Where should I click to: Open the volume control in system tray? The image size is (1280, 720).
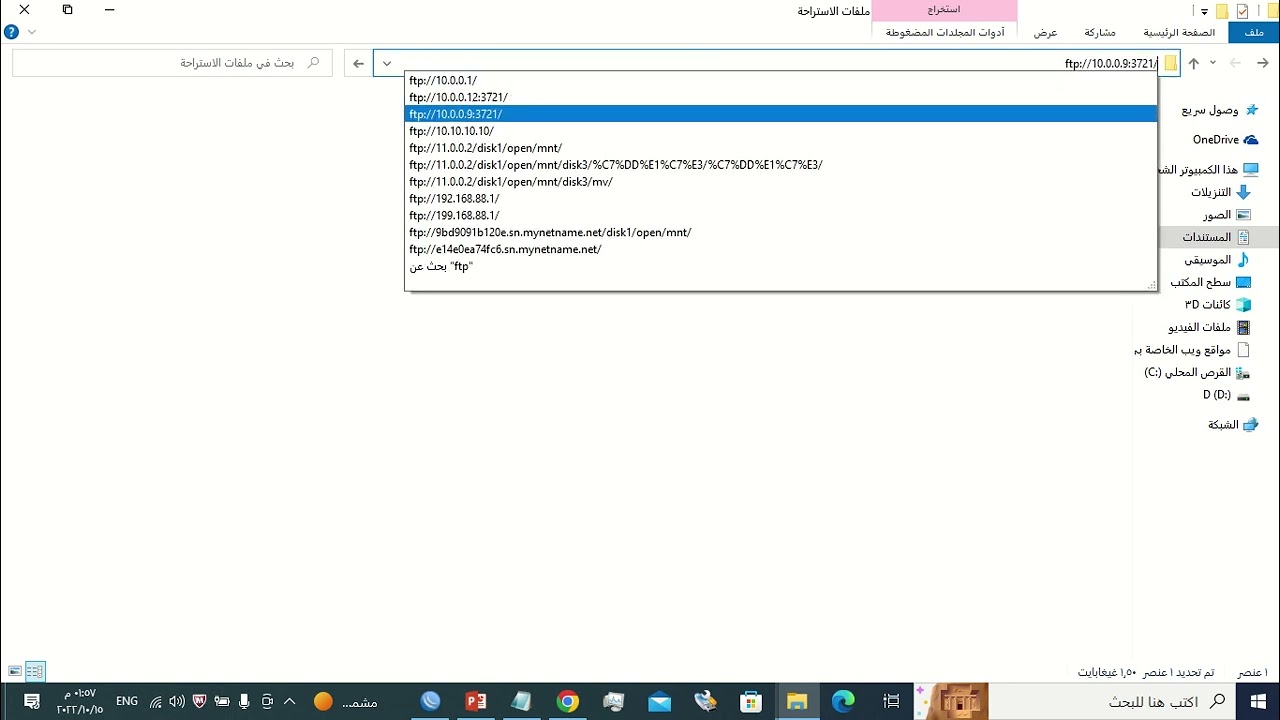(177, 701)
